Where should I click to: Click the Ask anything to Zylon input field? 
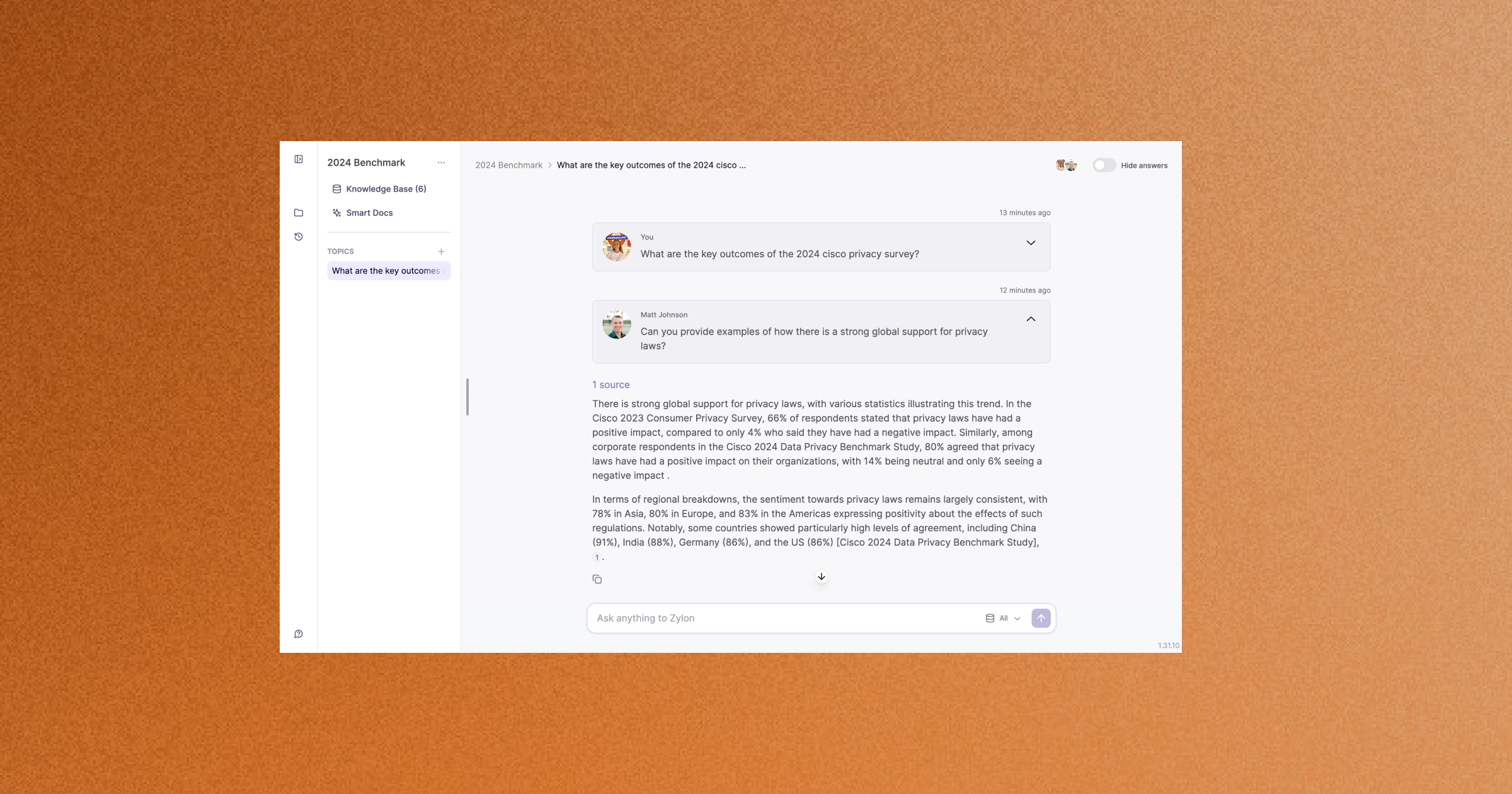click(756, 618)
